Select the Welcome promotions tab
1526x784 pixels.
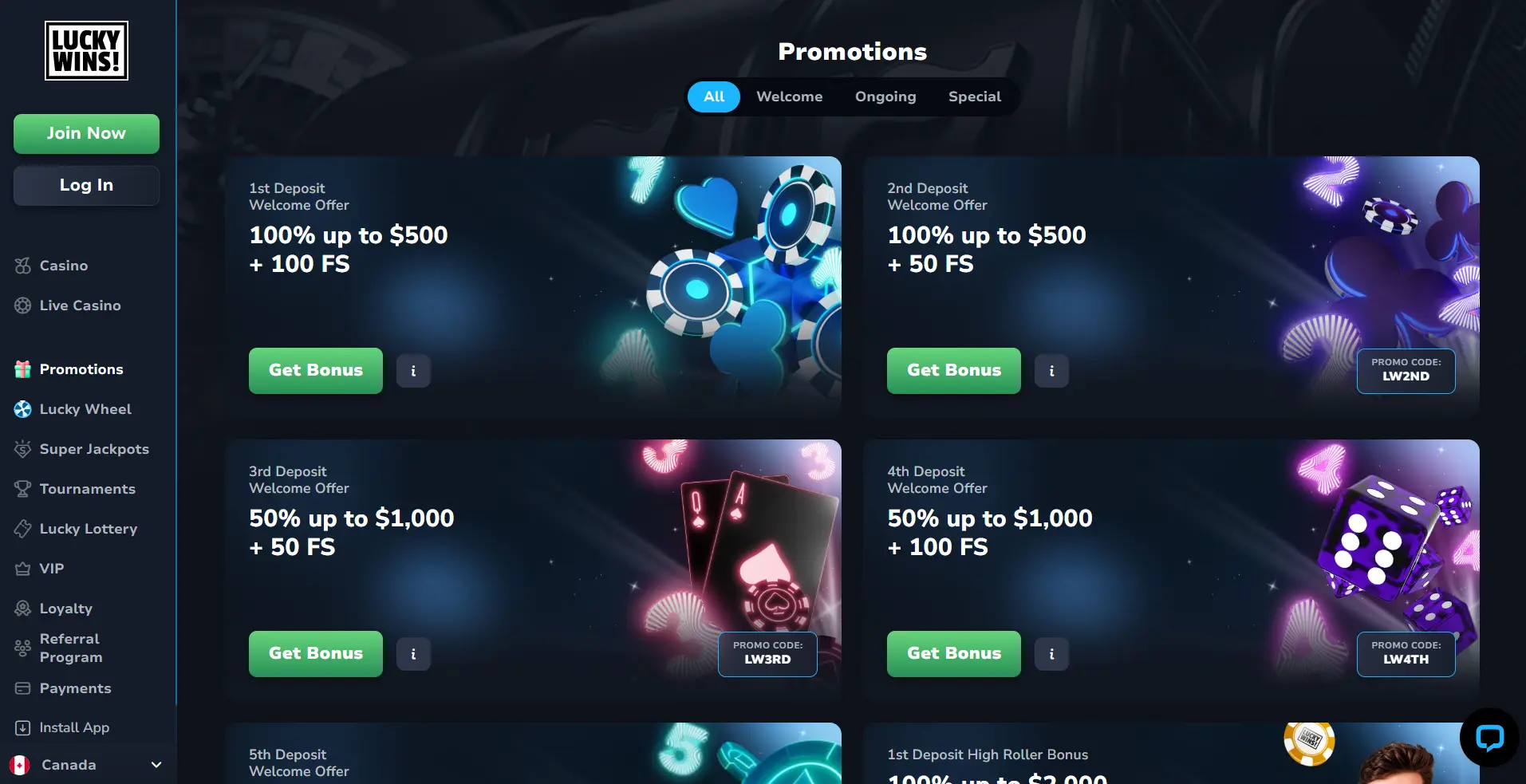(x=789, y=97)
